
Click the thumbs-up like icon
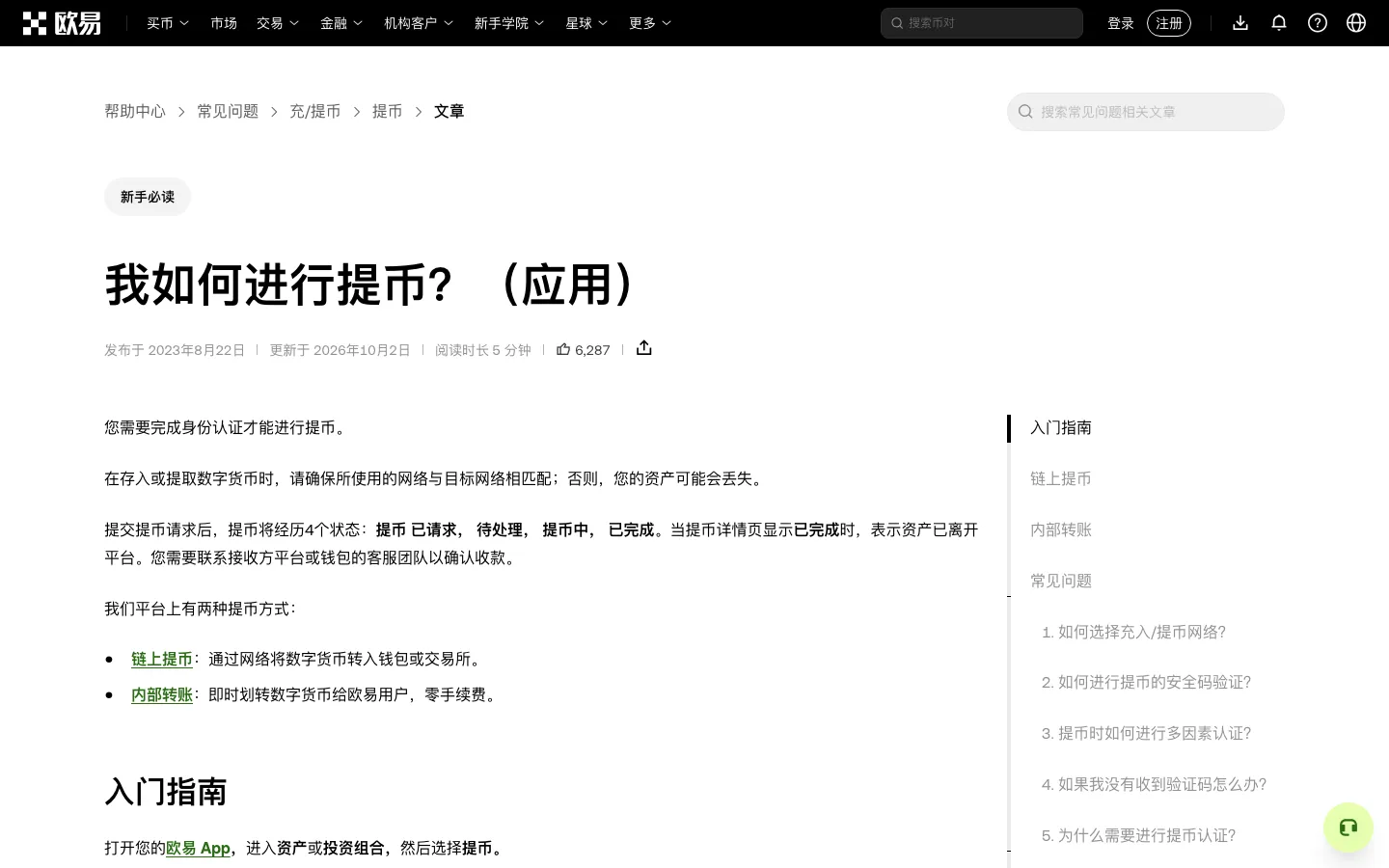point(563,349)
